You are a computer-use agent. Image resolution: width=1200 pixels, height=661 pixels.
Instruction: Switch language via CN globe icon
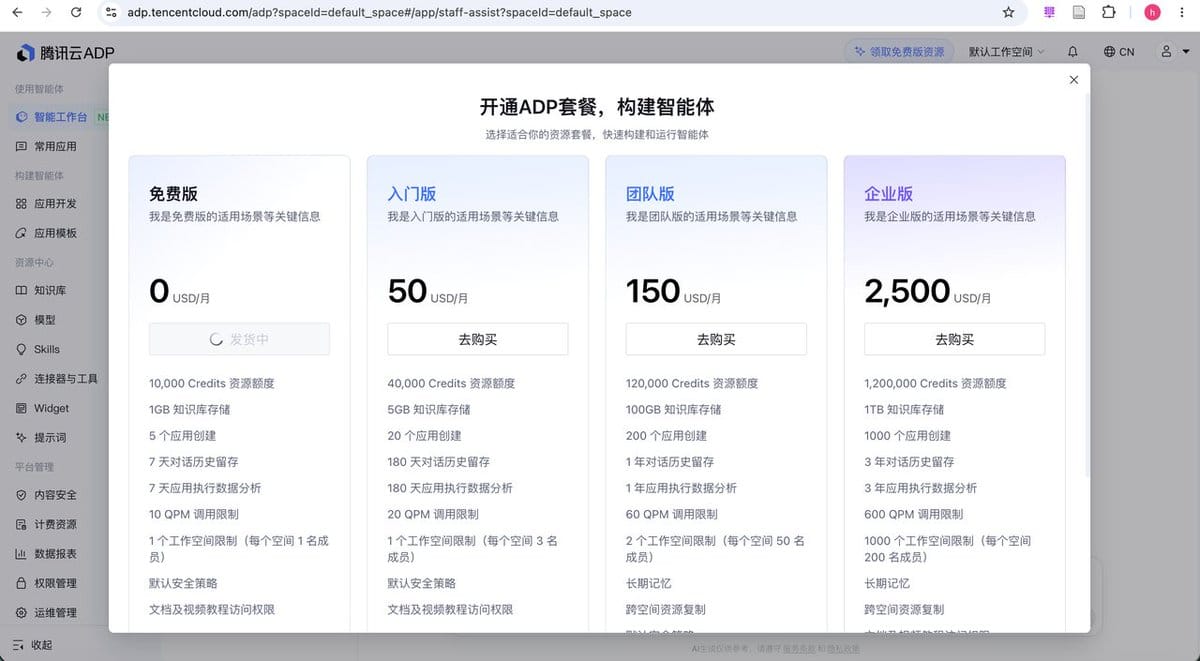1119,52
